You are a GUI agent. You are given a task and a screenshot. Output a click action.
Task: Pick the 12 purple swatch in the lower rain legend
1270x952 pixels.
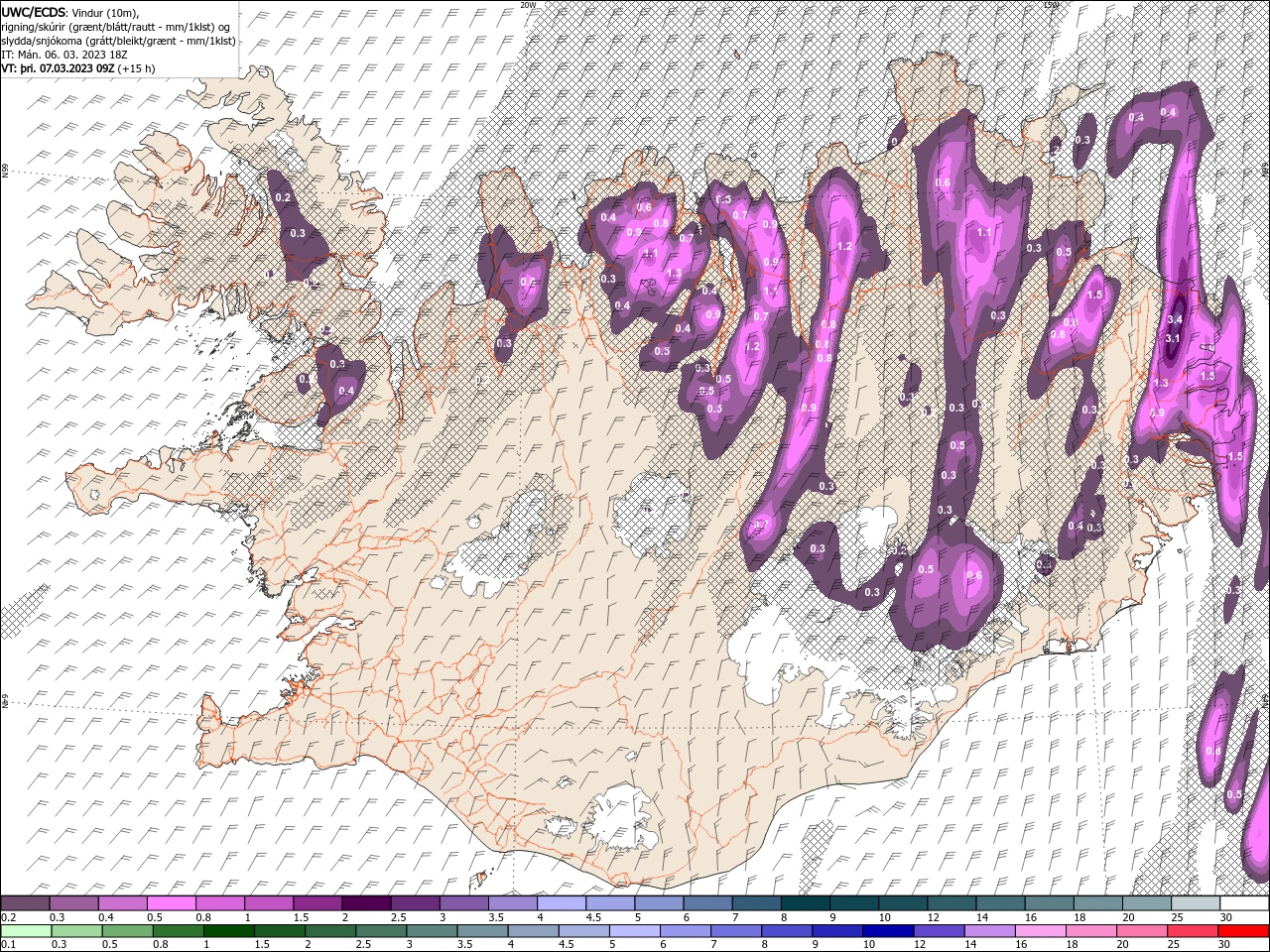click(x=940, y=931)
